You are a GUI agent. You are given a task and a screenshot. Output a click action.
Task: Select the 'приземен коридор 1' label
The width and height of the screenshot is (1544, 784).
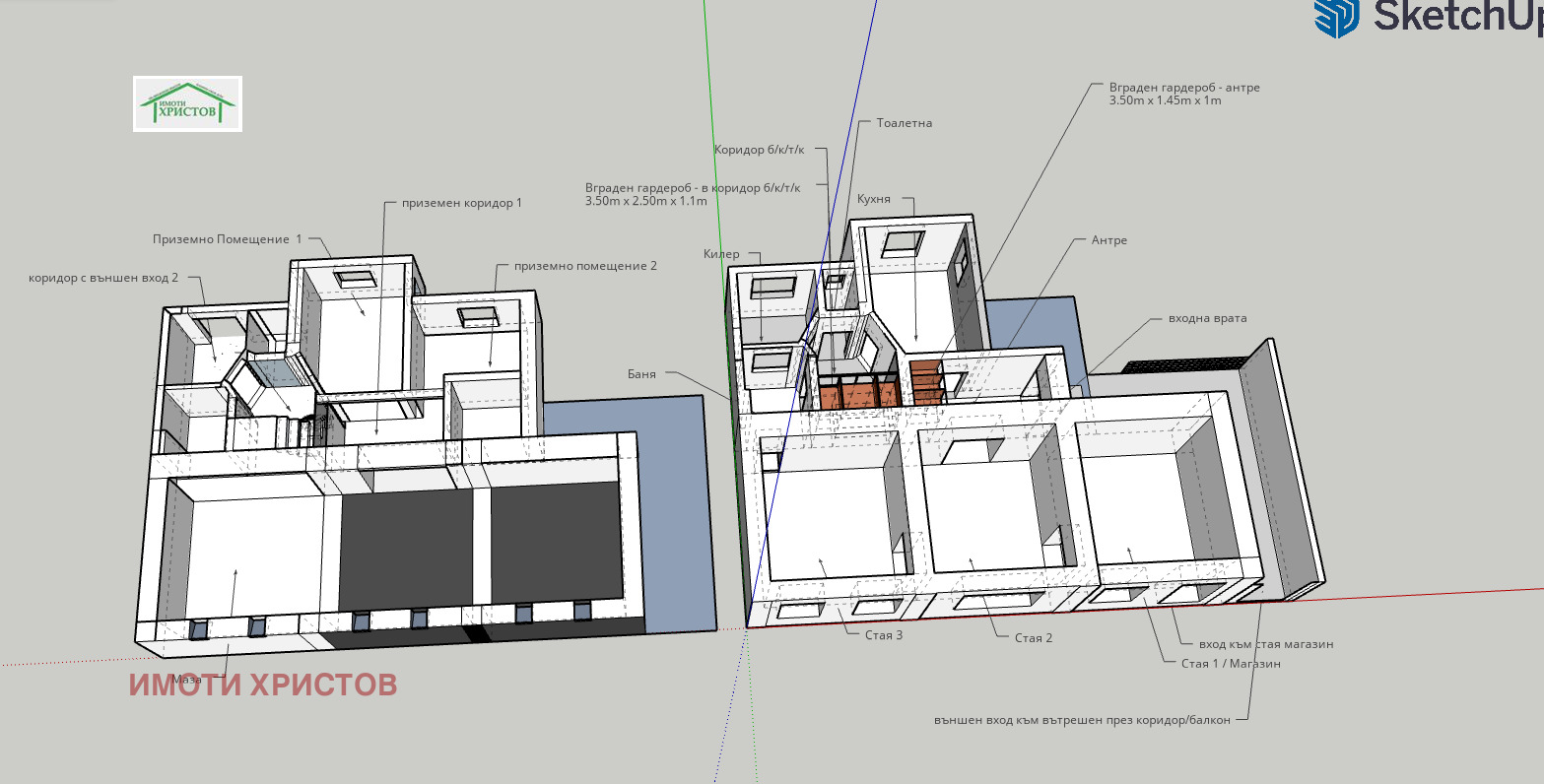461,203
